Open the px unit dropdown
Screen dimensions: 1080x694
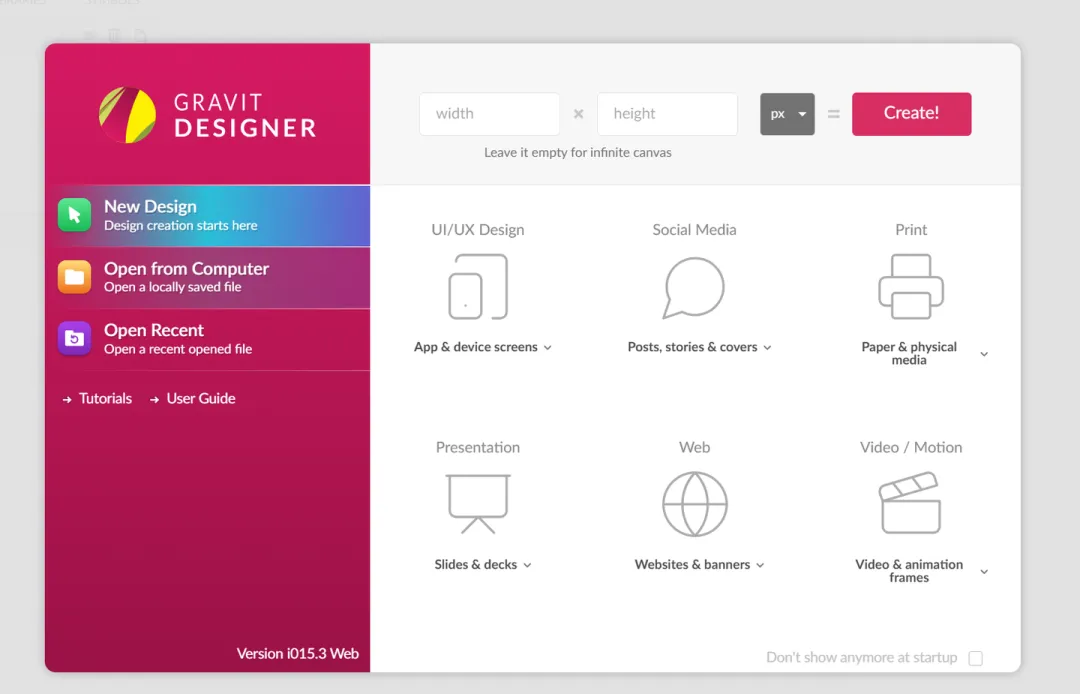tap(787, 114)
